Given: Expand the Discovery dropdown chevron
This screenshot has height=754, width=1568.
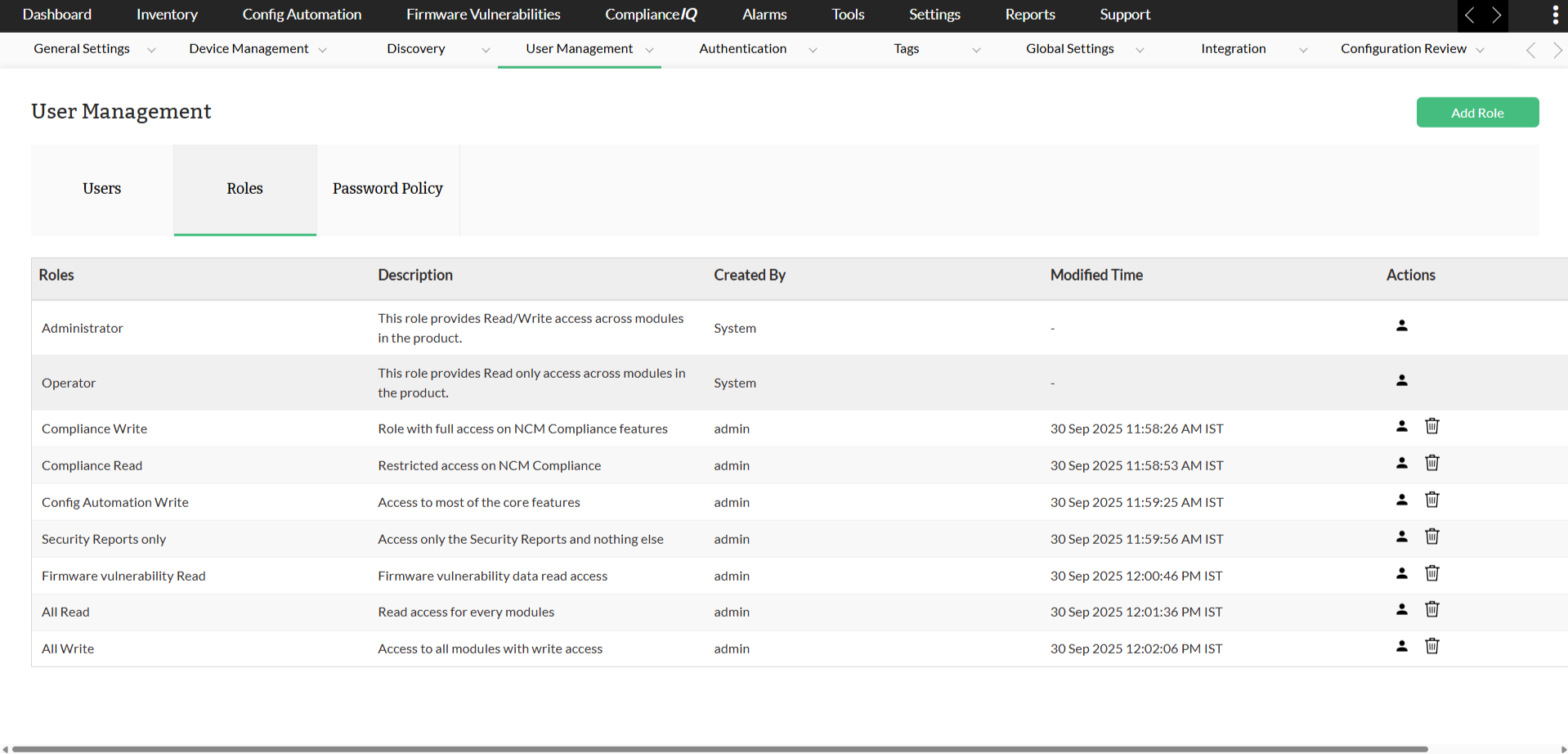Looking at the screenshot, I should click(x=486, y=50).
